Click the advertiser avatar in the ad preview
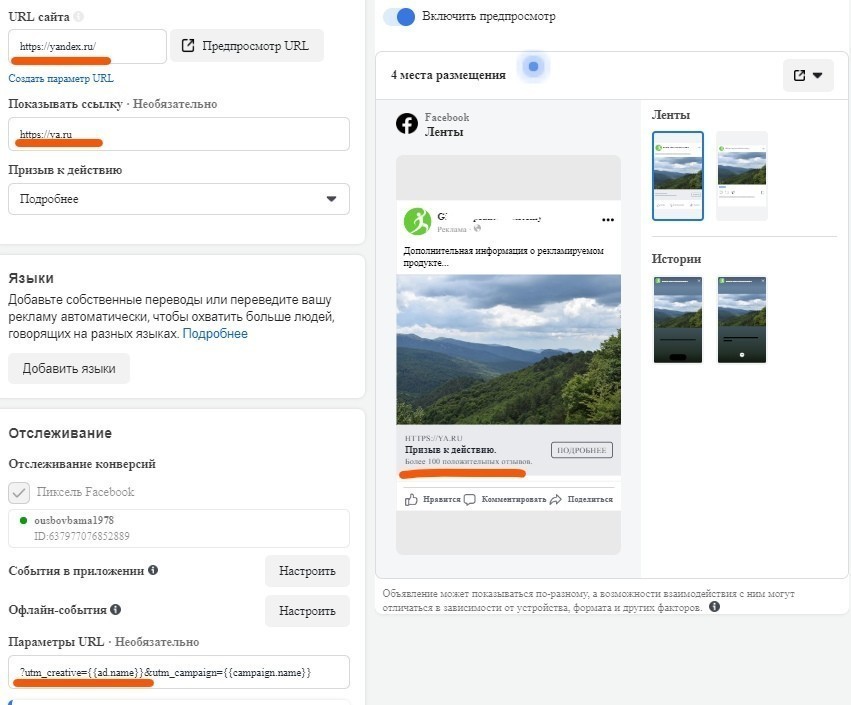Screen dimensions: 851x705 [417, 221]
